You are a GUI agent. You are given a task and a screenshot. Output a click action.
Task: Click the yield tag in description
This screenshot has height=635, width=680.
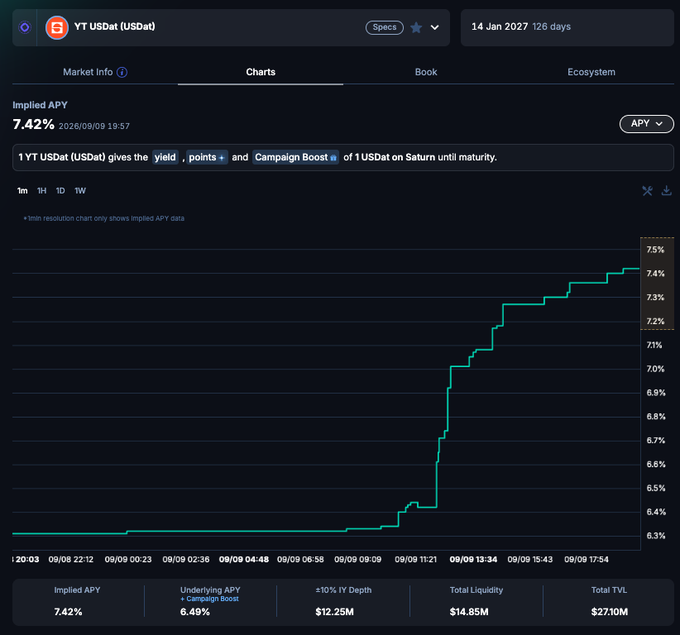(x=165, y=157)
